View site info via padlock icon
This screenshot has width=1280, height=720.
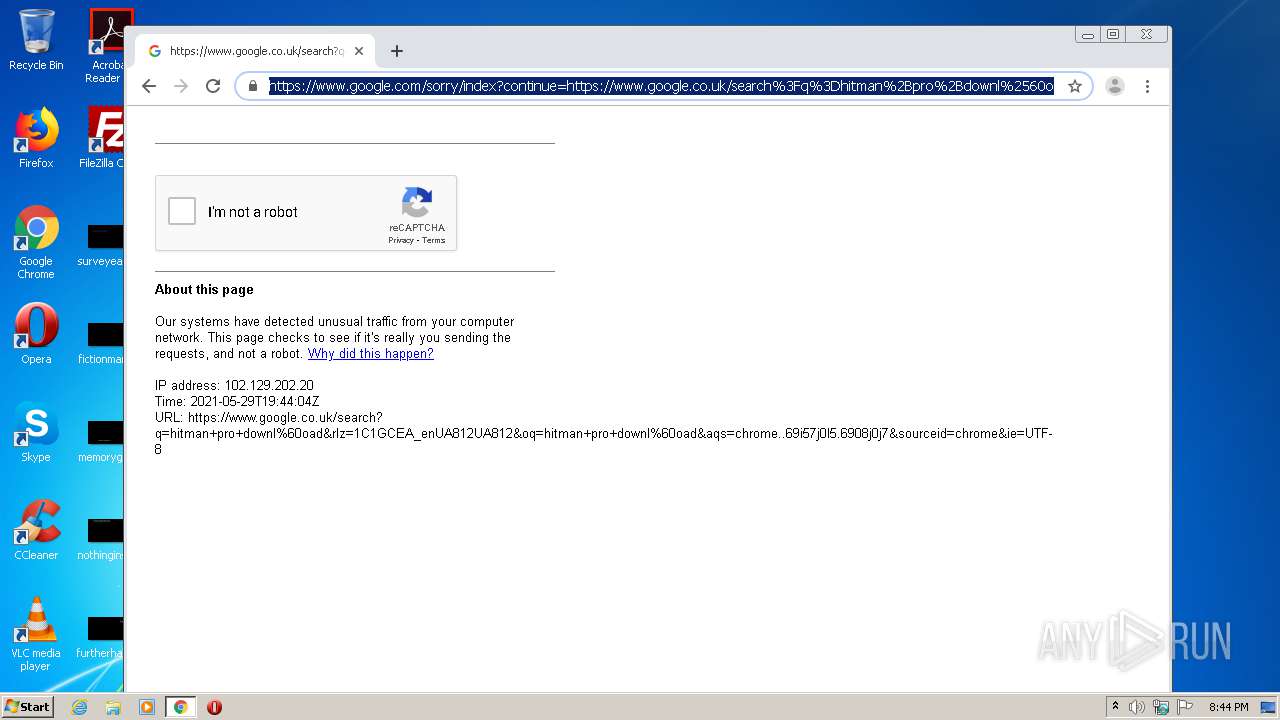(x=253, y=86)
